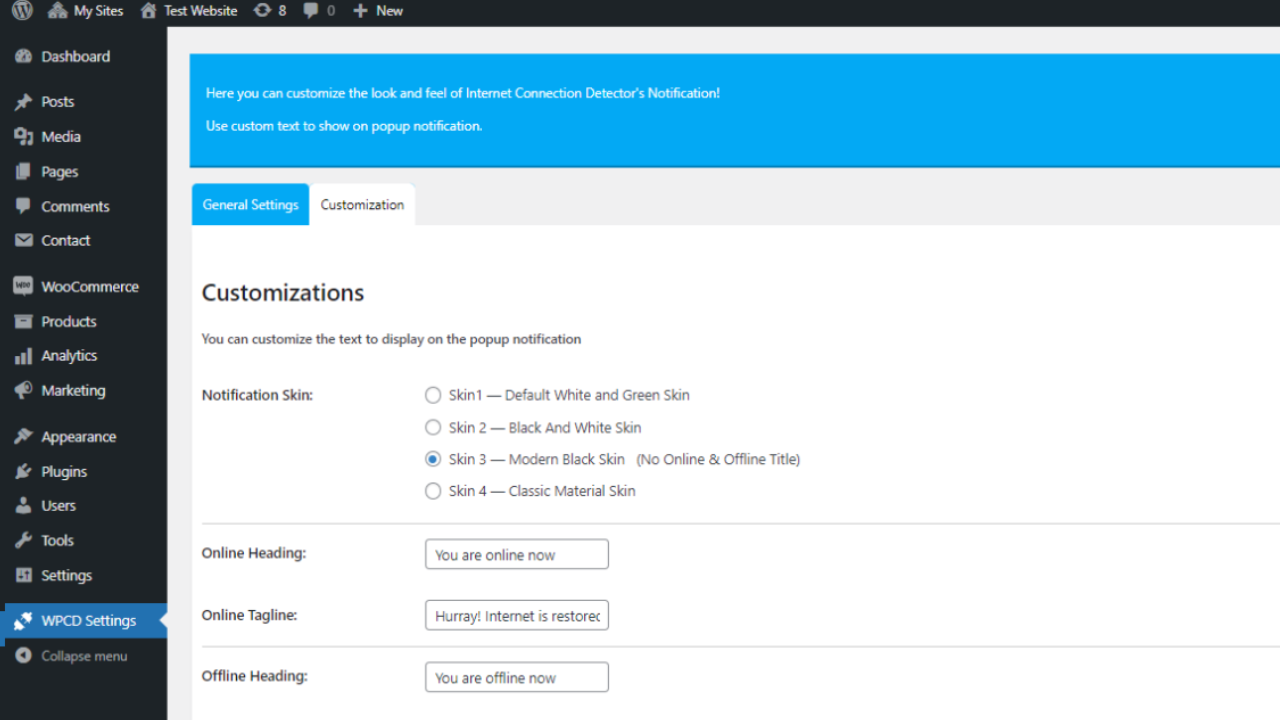Switch to the General Settings tab
The image size is (1280, 720).
coord(250,204)
